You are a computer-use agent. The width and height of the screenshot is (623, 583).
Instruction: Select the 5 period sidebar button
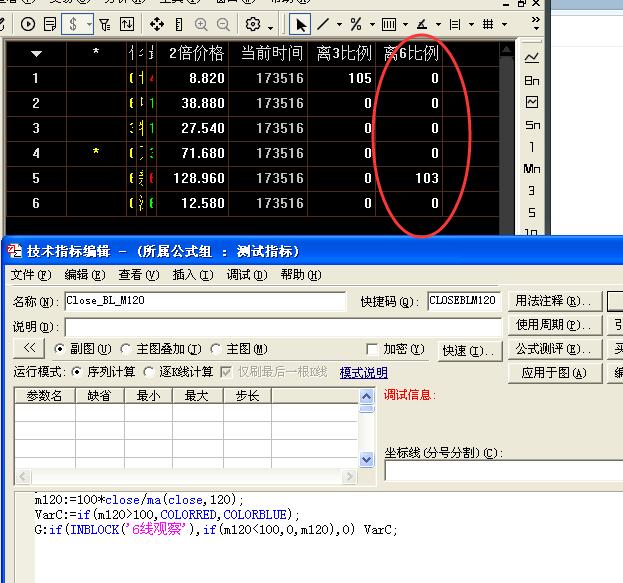[x=532, y=213]
